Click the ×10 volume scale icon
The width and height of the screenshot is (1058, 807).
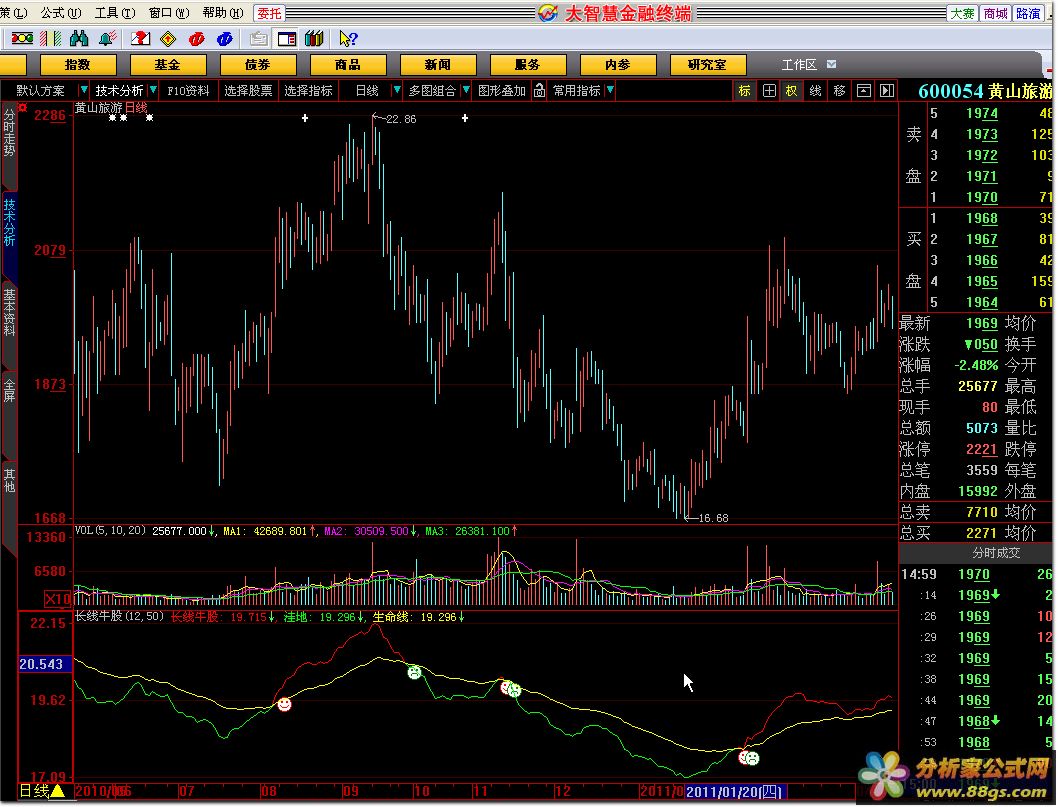(x=58, y=599)
